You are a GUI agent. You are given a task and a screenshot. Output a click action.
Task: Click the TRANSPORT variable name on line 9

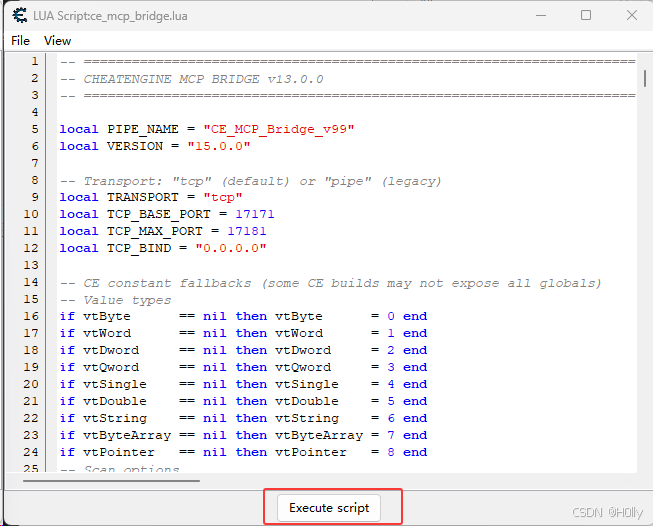pos(143,197)
